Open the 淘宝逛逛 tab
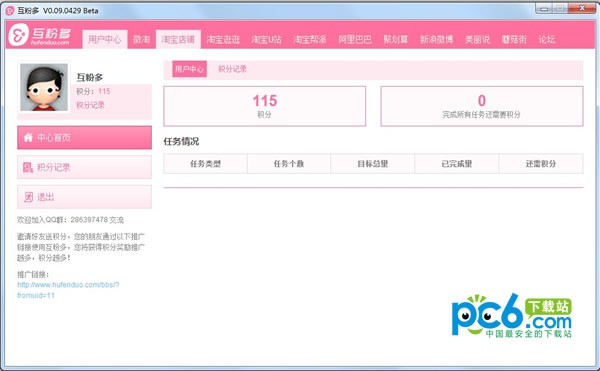Screen dimensions: 600x371 point(223,39)
